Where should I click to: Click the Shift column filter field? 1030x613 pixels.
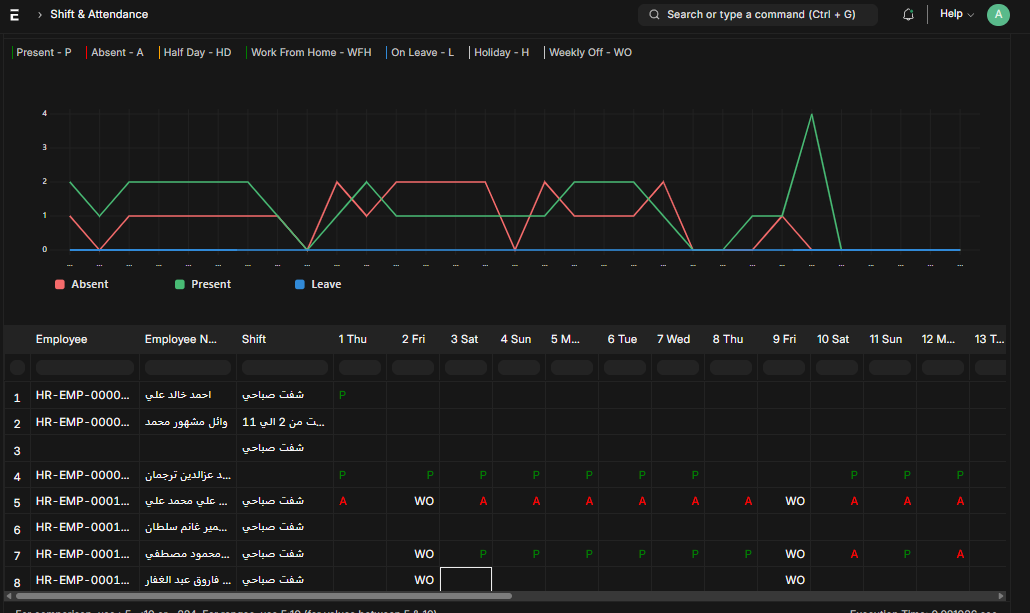click(284, 368)
